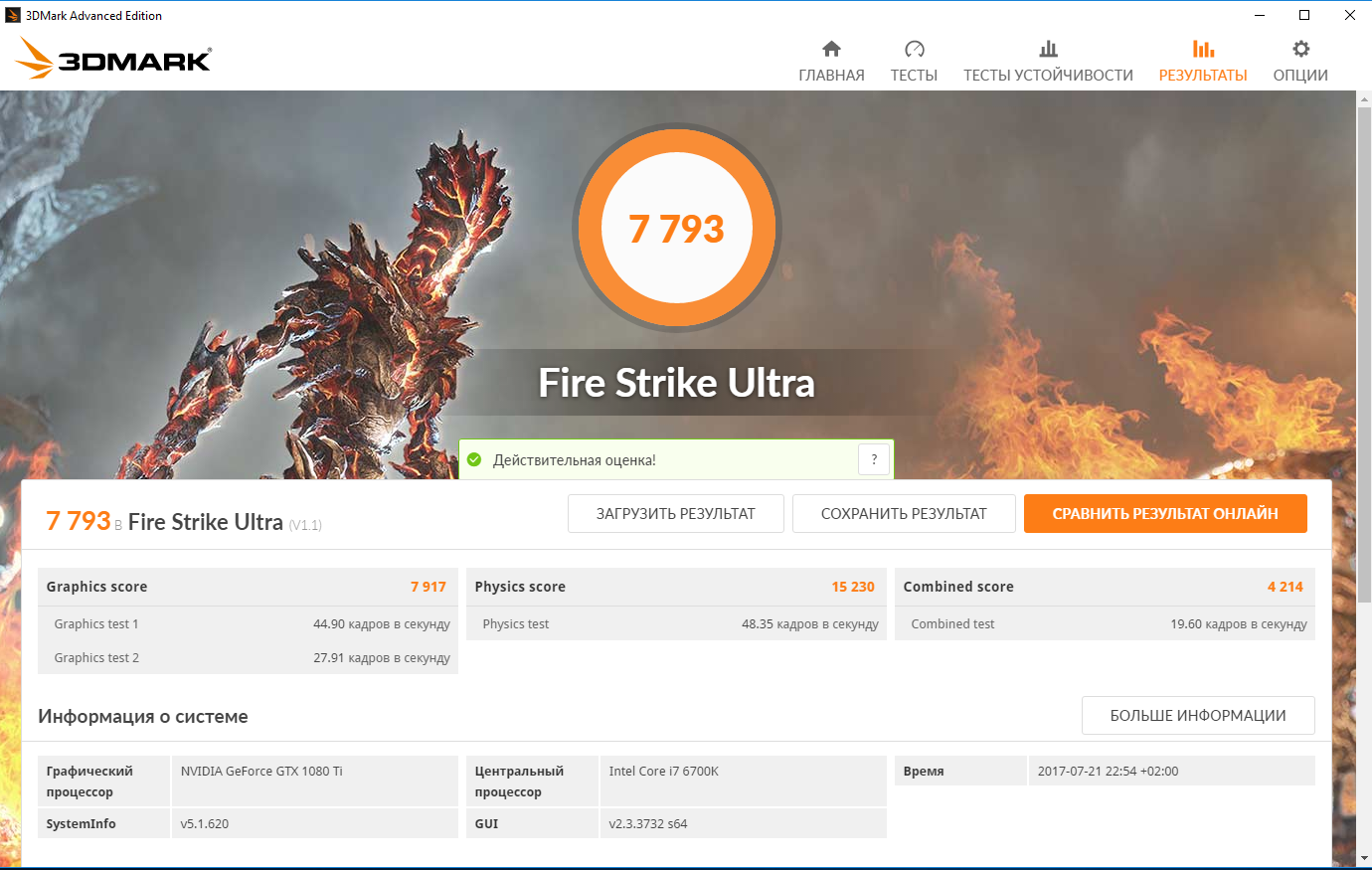Click the Combined score value 4 214
This screenshot has width=1372, height=870.
coord(1285,587)
